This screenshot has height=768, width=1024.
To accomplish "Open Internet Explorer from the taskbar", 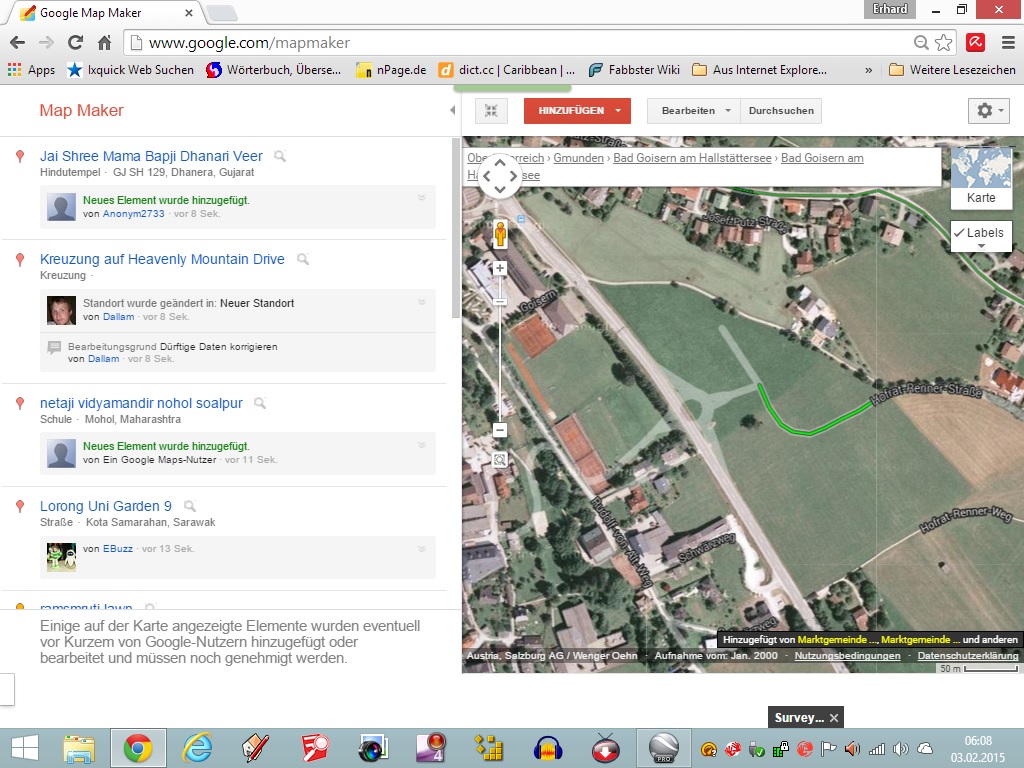I will tap(197, 748).
